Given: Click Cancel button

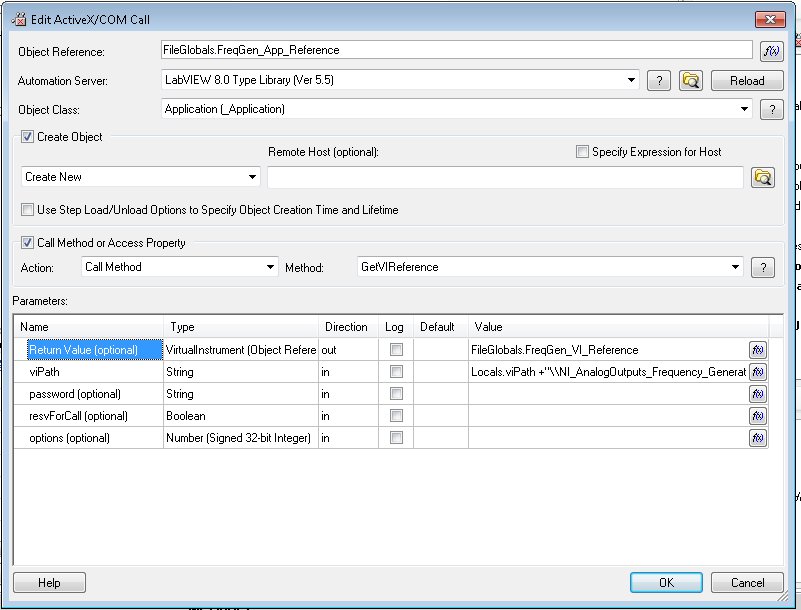Looking at the screenshot, I should [x=747, y=582].
